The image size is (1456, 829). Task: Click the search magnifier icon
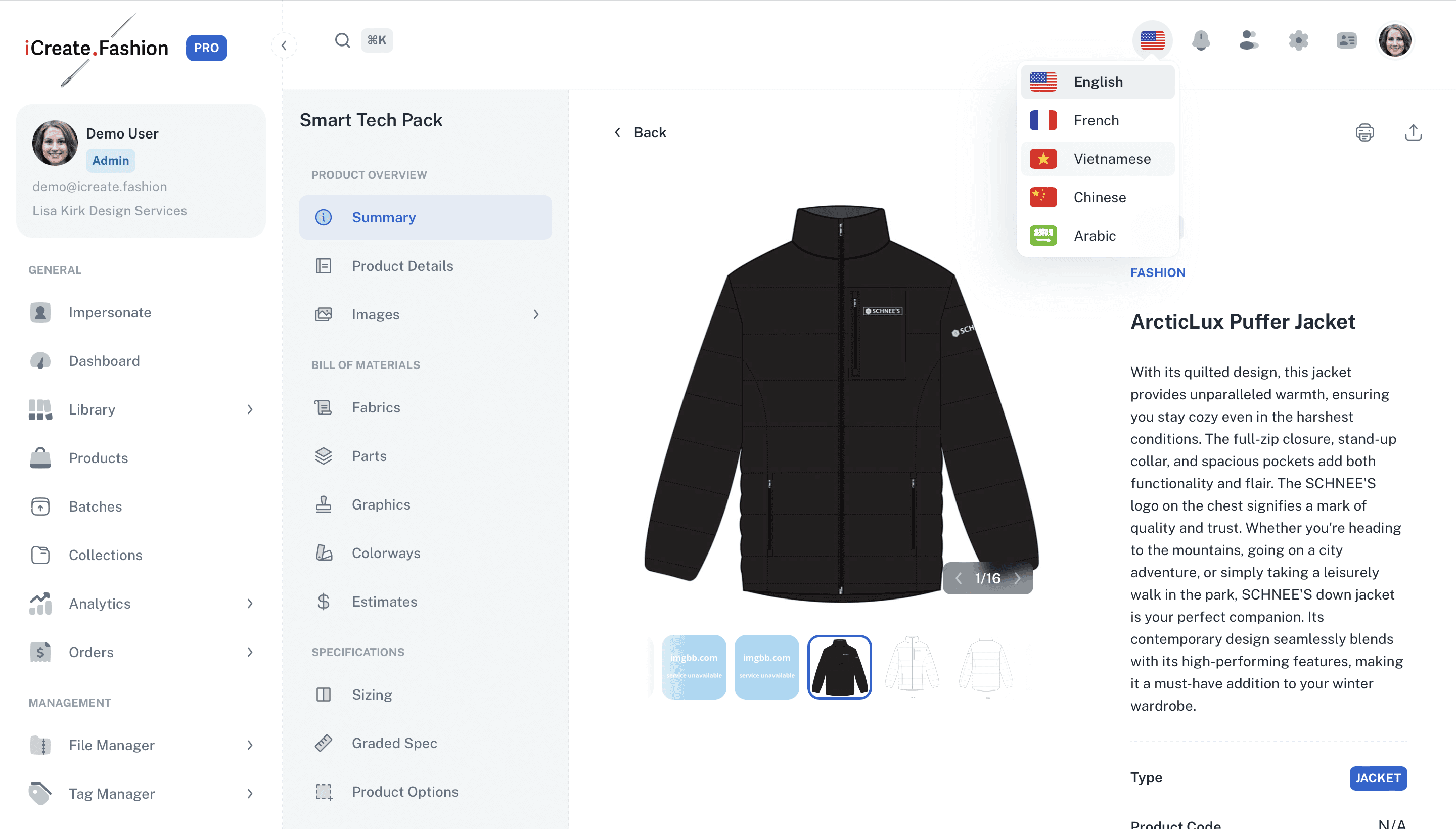click(342, 40)
